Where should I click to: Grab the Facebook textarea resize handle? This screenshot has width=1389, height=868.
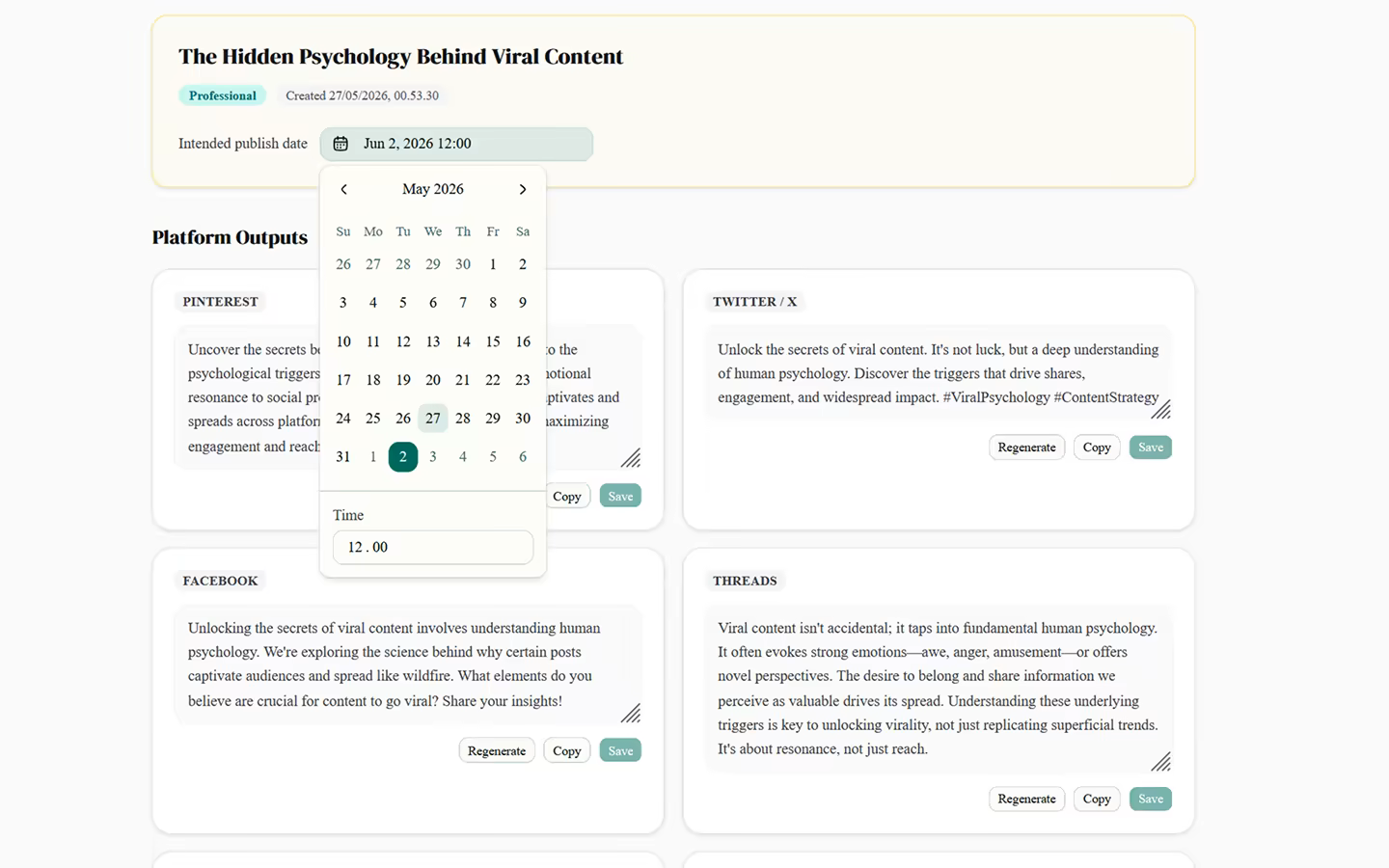tap(631, 714)
